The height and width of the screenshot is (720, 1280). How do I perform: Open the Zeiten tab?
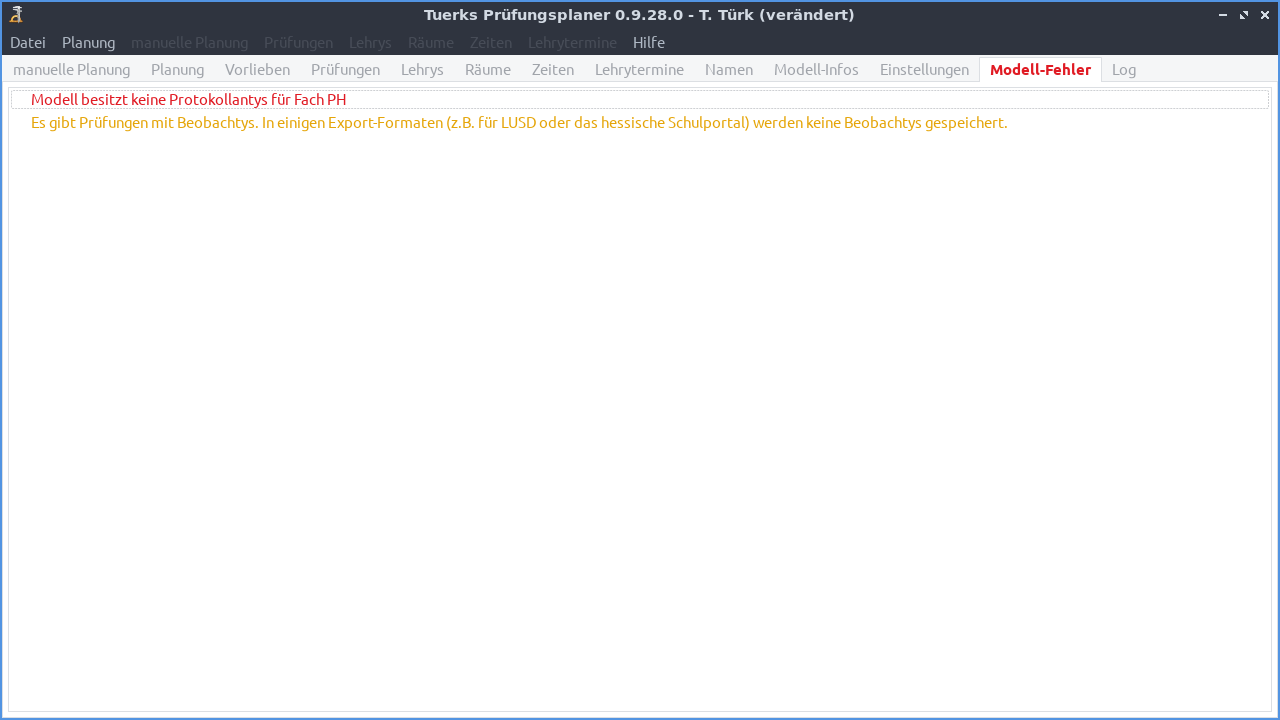pos(553,69)
